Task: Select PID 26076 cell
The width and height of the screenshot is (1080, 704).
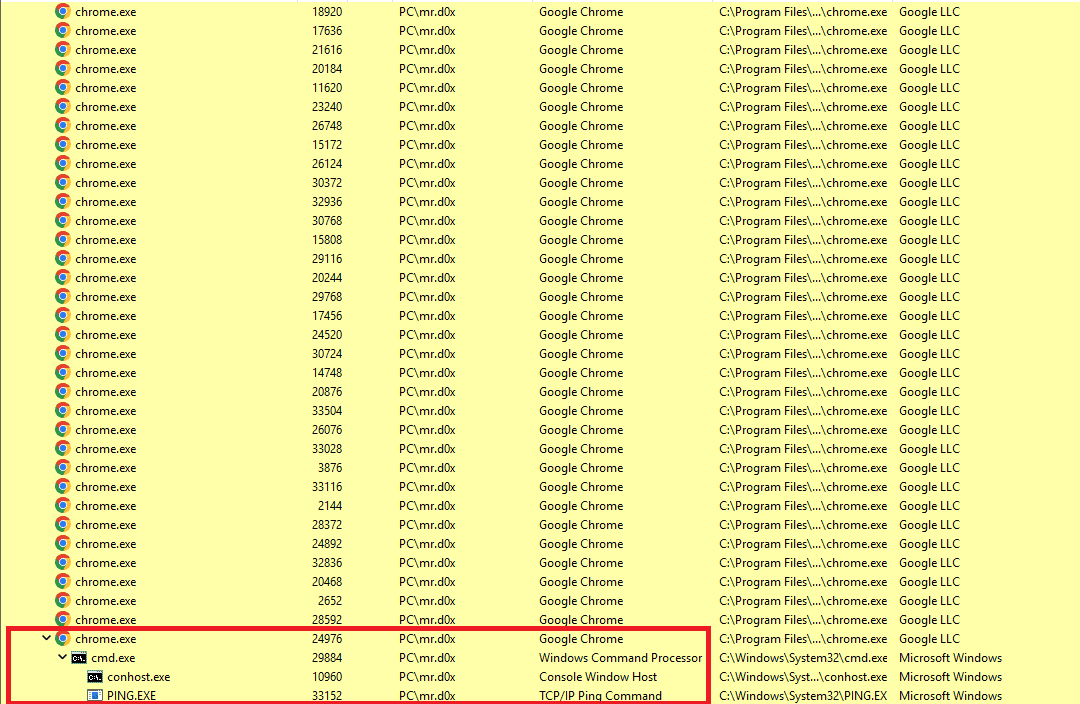Action: [x=326, y=430]
